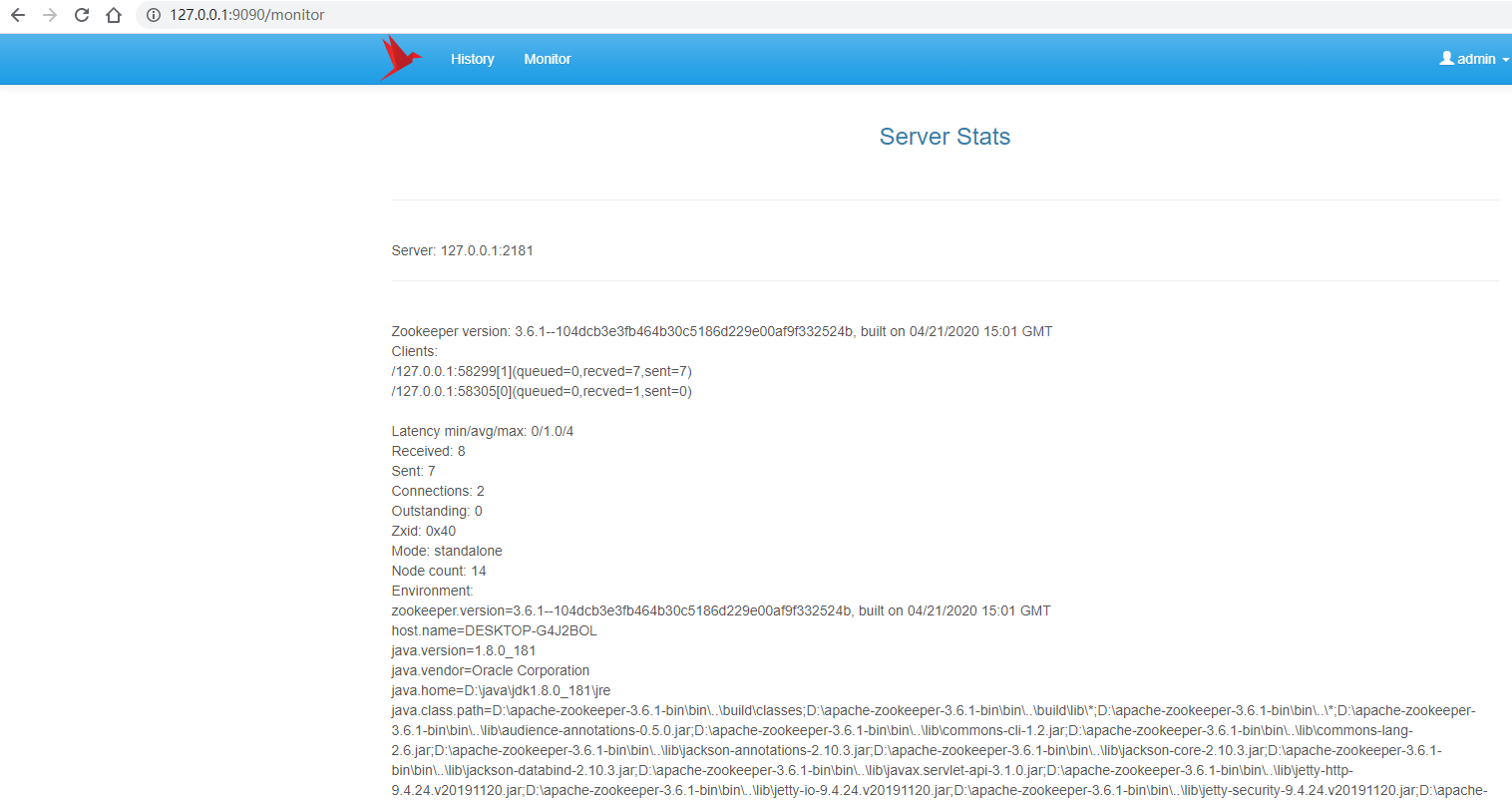Click the Outstanding: 0 line

(x=437, y=511)
